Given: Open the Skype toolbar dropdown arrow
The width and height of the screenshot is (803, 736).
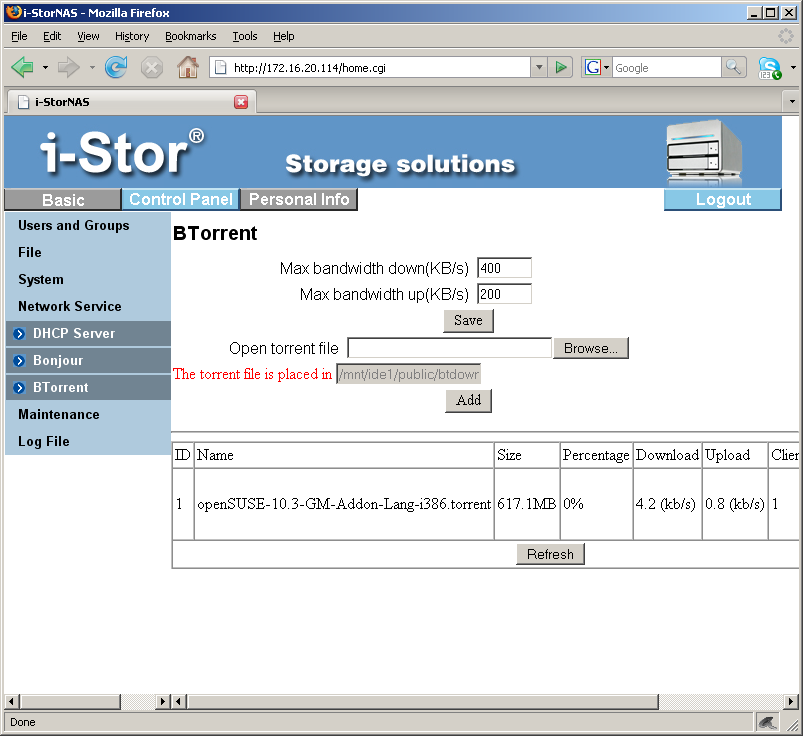Looking at the screenshot, I should (x=793, y=68).
